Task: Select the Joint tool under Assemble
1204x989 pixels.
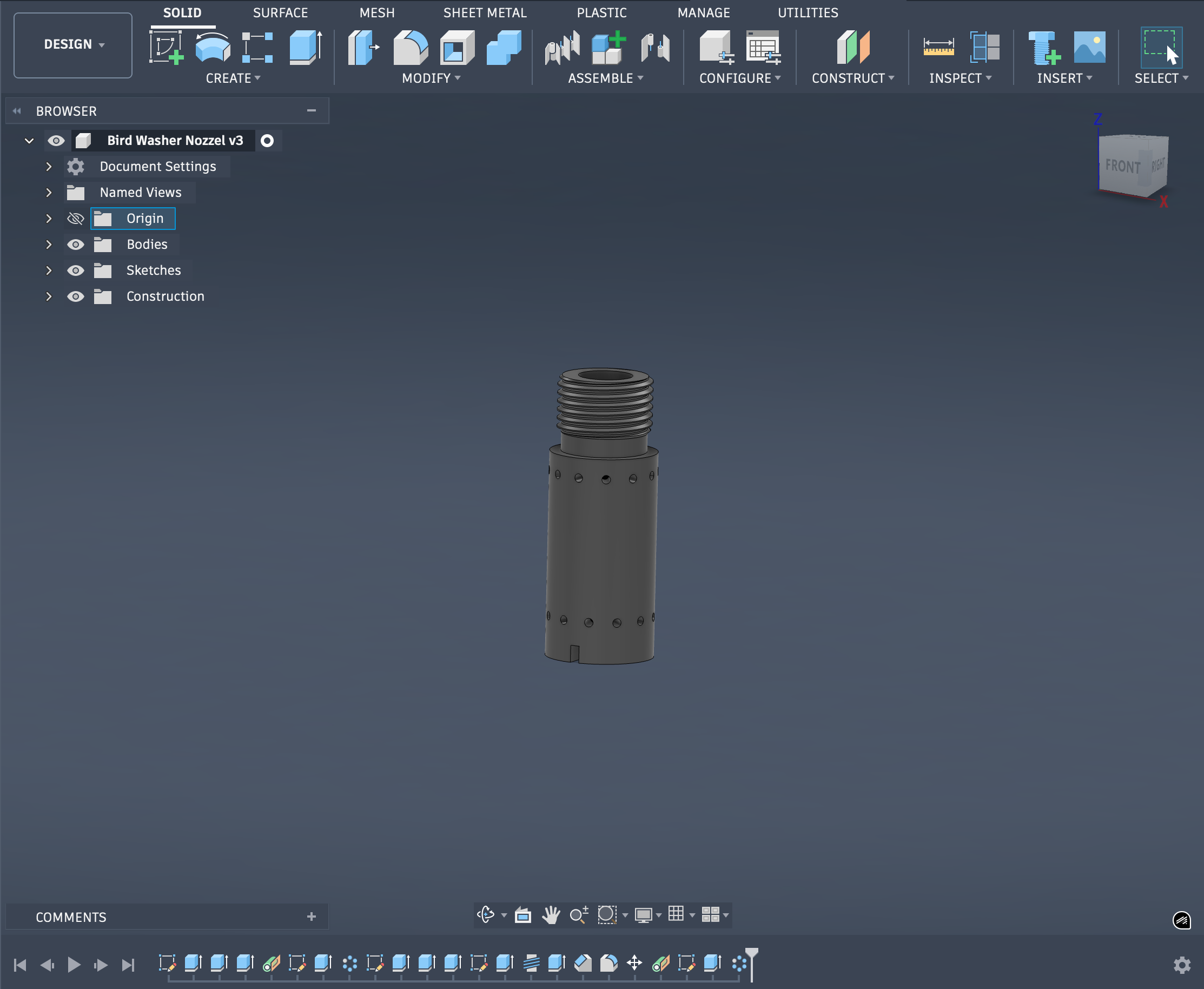Action: tap(562, 49)
